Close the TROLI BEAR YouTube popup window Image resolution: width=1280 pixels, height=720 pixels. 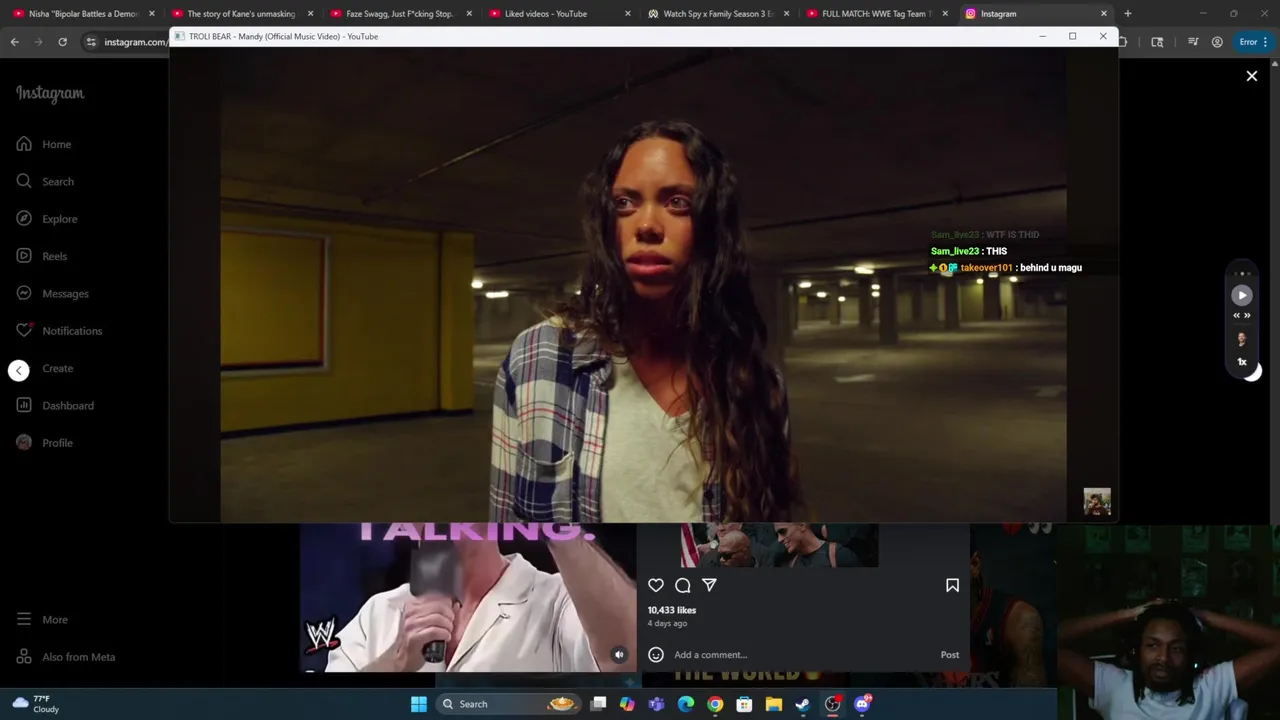point(1103,36)
